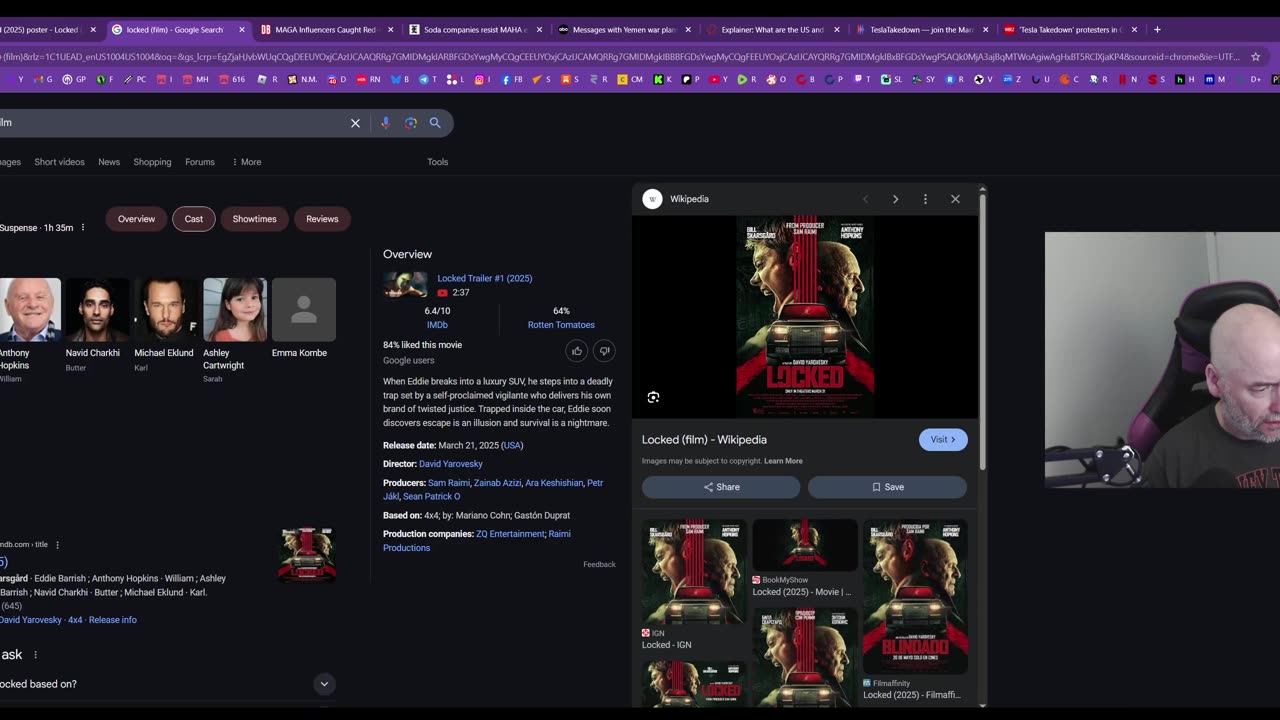
Task: Open the Facebook bookmark labeled FB
Action: 512,79
